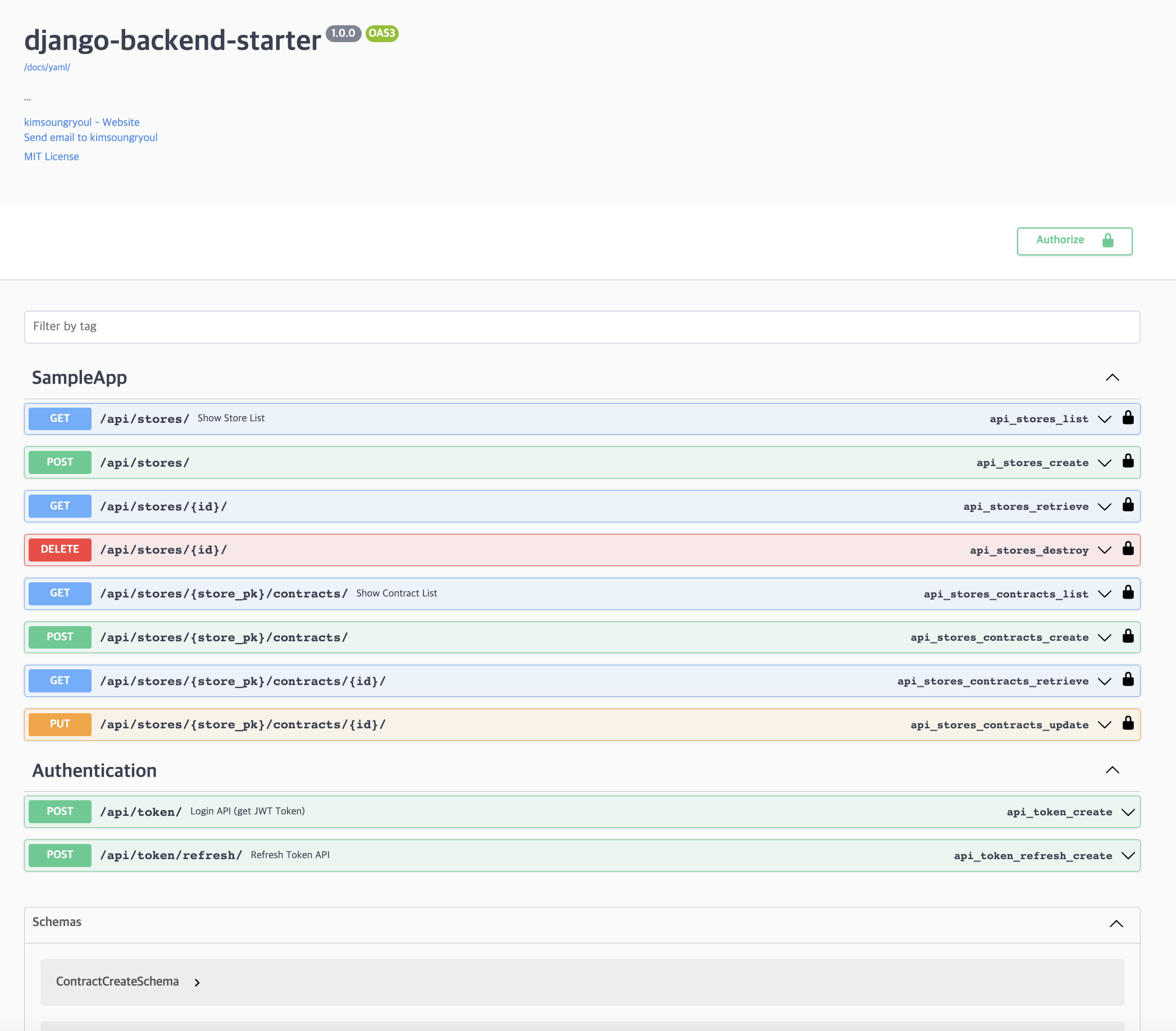Screen dimensions: 1176x1031
Task: Click lock icon on DELETE api_stores_destroy row
Action: 1128,549
